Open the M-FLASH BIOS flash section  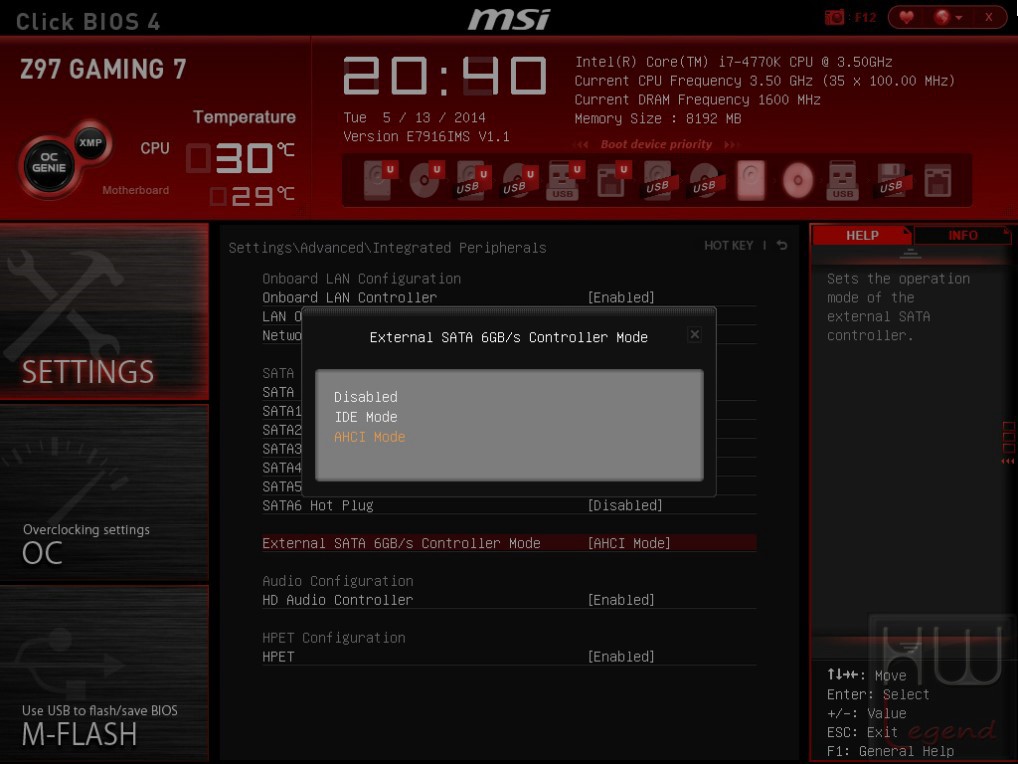tap(104, 673)
